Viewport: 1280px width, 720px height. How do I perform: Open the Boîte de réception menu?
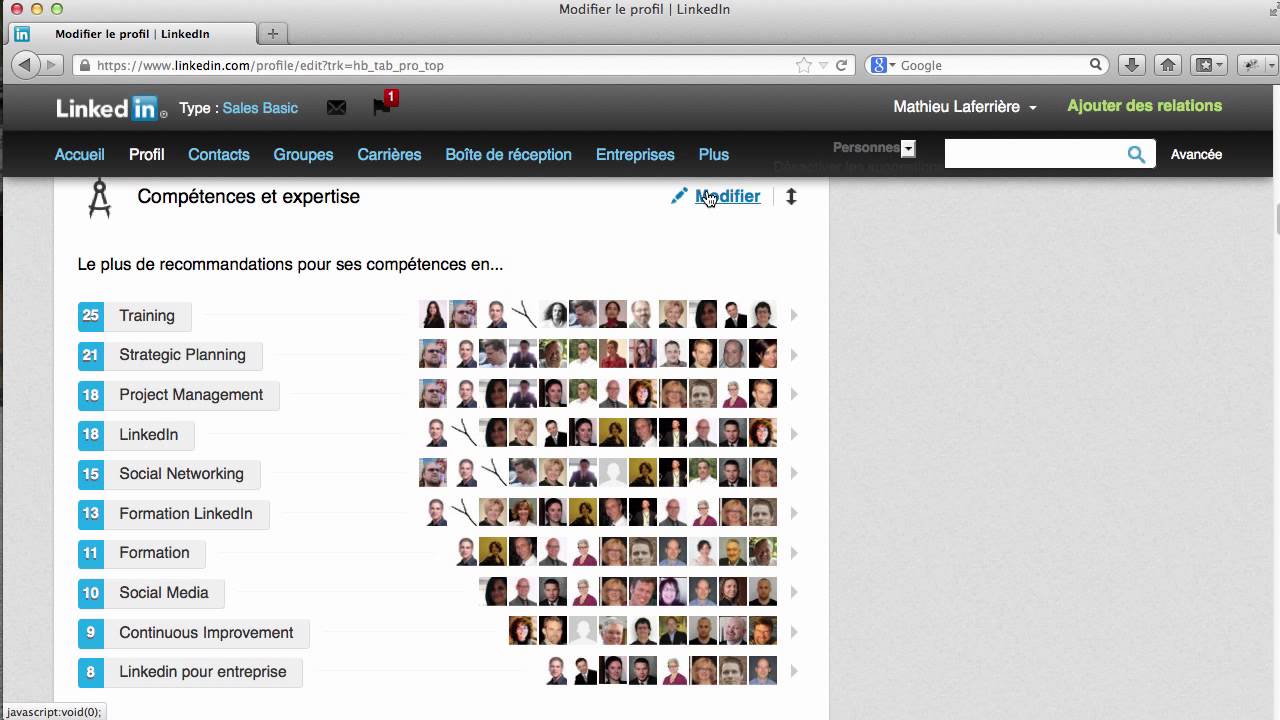[x=509, y=155]
